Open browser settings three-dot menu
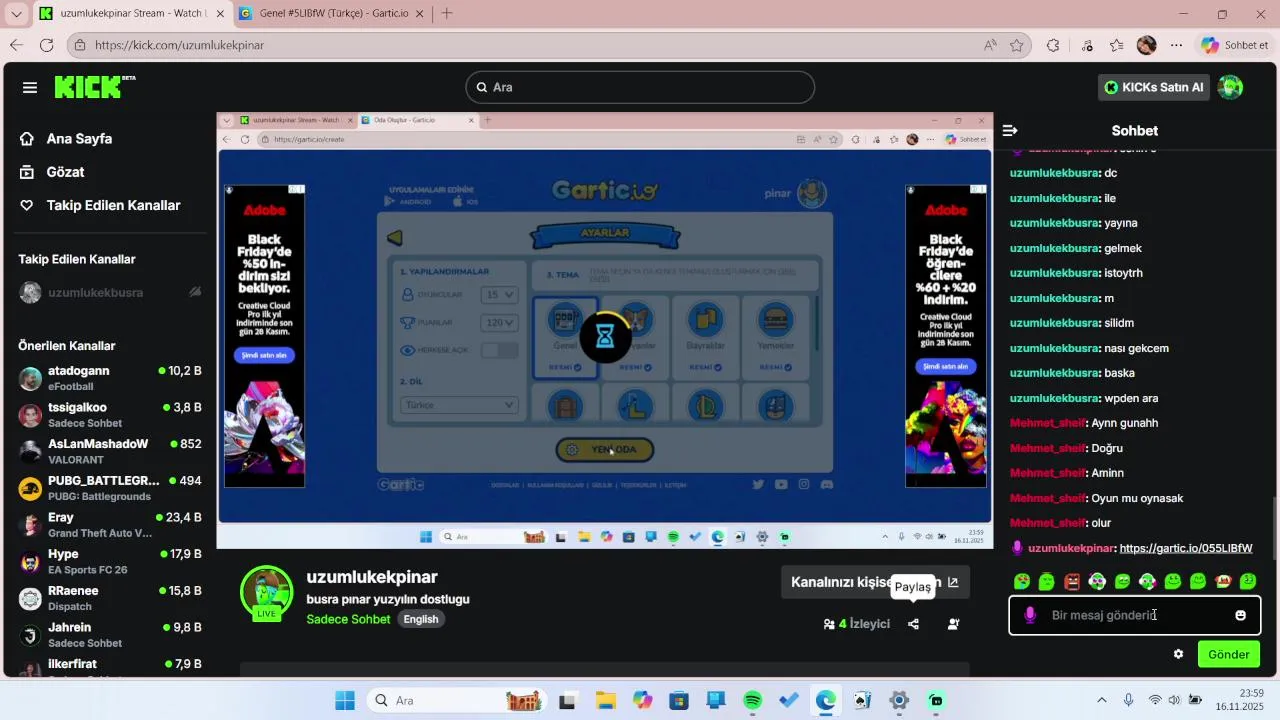Viewport: 1280px width, 720px height. [1177, 45]
